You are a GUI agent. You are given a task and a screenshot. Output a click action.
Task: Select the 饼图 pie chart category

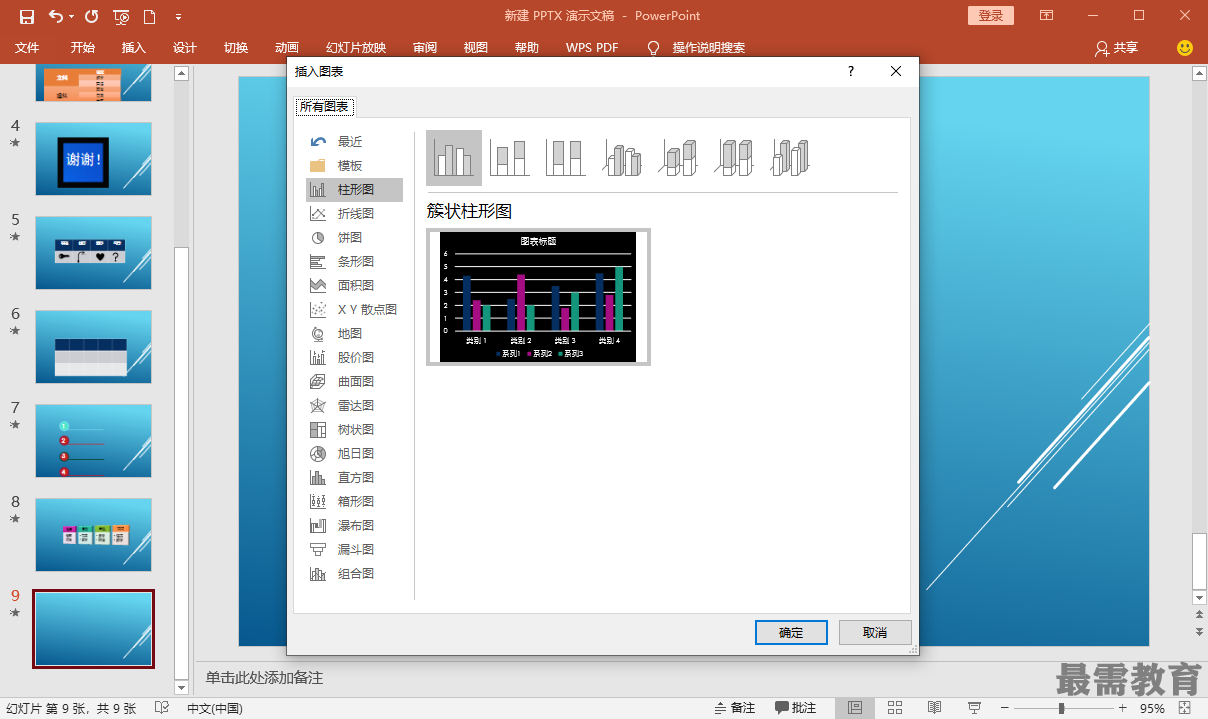pos(354,238)
